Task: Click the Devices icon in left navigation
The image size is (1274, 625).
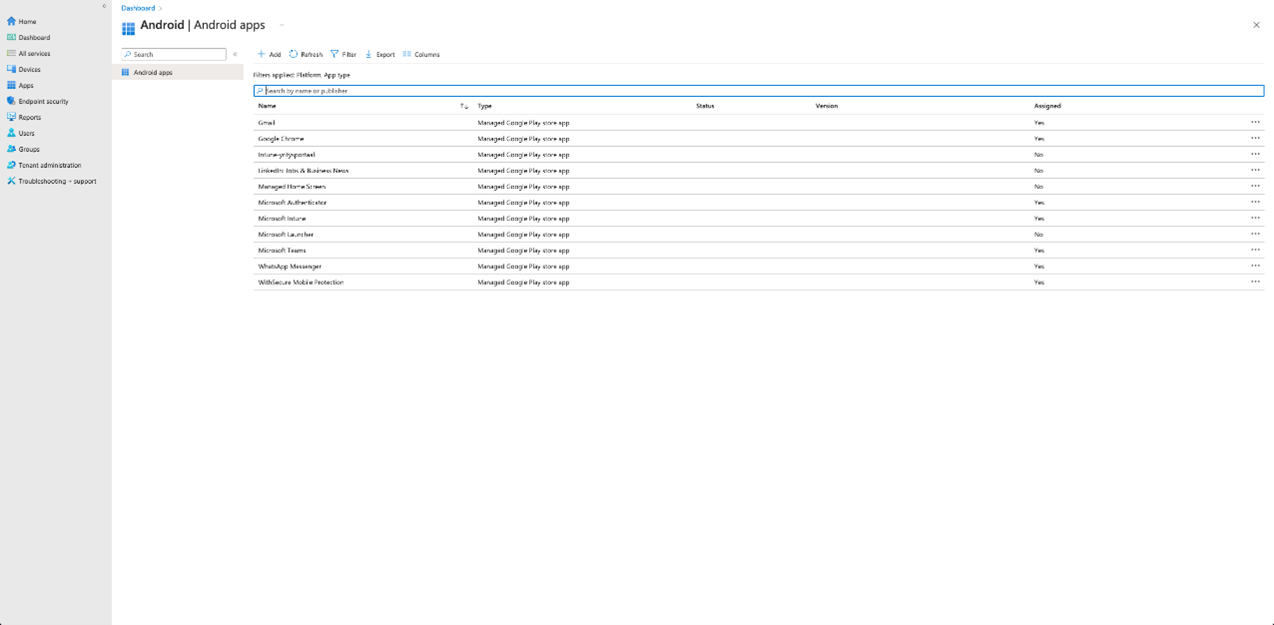Action: (11, 69)
